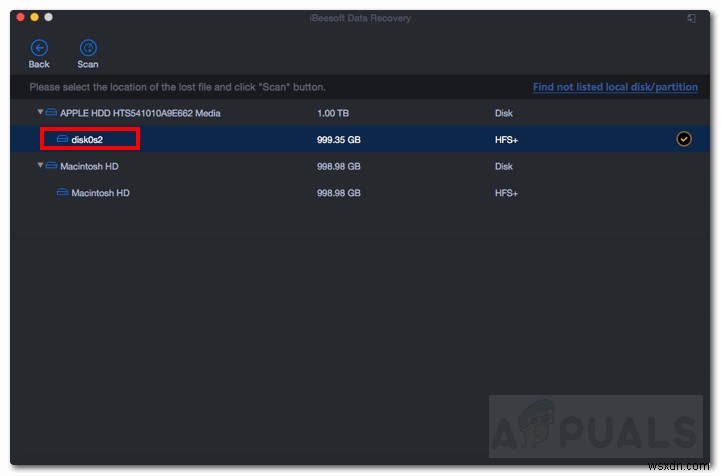This screenshot has width=721, height=476.
Task: Select the nested Macintosh HD volume name
Action: tap(100, 192)
